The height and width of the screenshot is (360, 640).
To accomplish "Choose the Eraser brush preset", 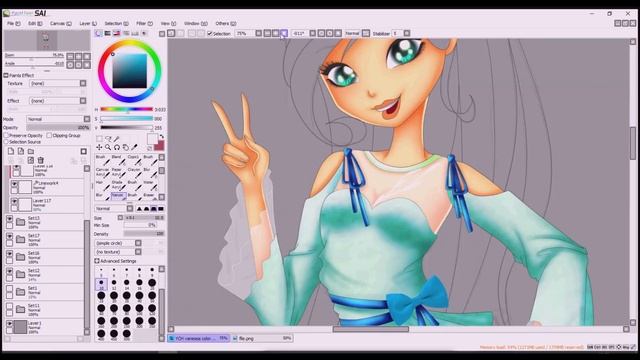I will pos(149,196).
